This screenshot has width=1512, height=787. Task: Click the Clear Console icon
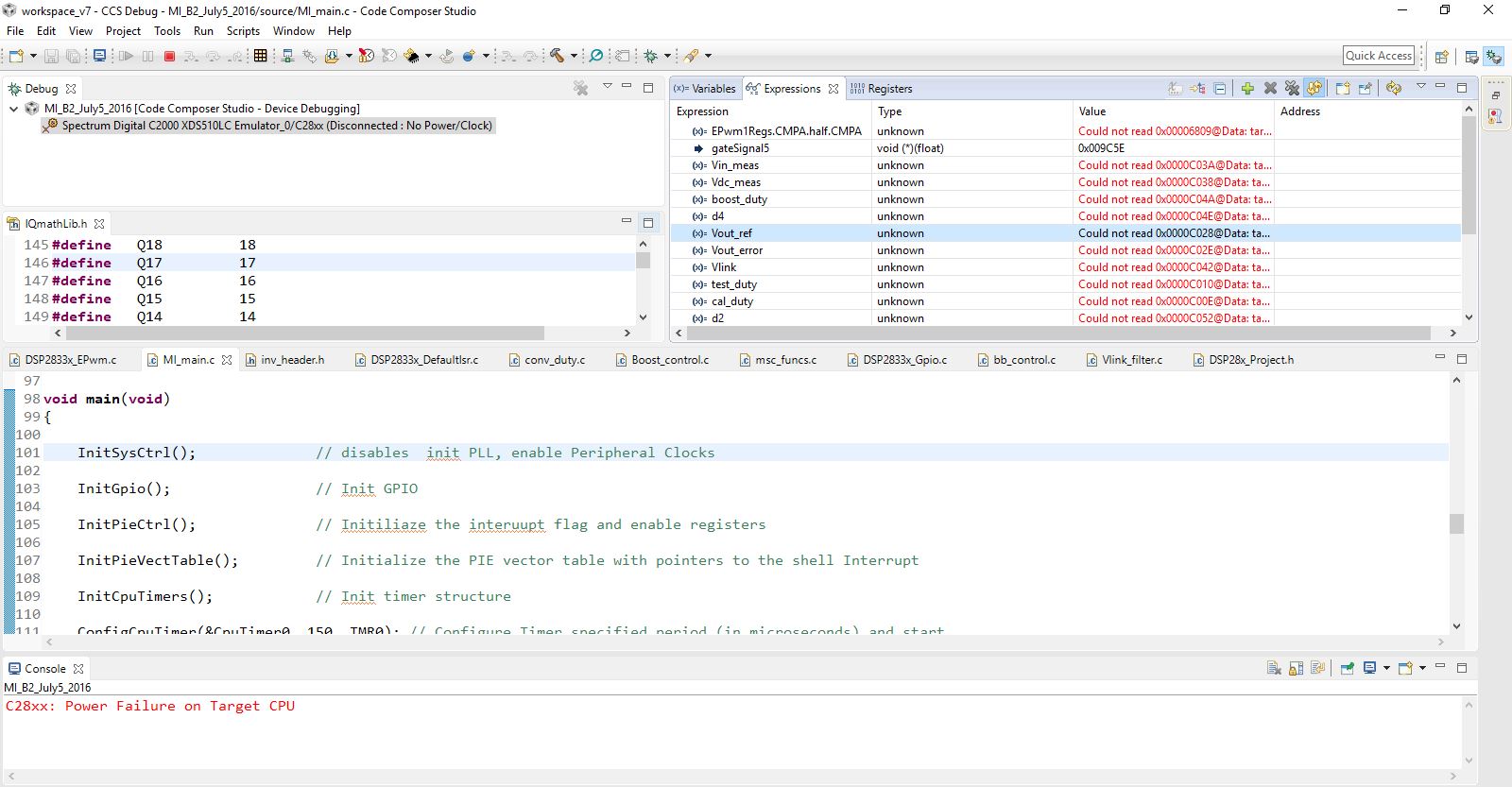[x=1274, y=669]
